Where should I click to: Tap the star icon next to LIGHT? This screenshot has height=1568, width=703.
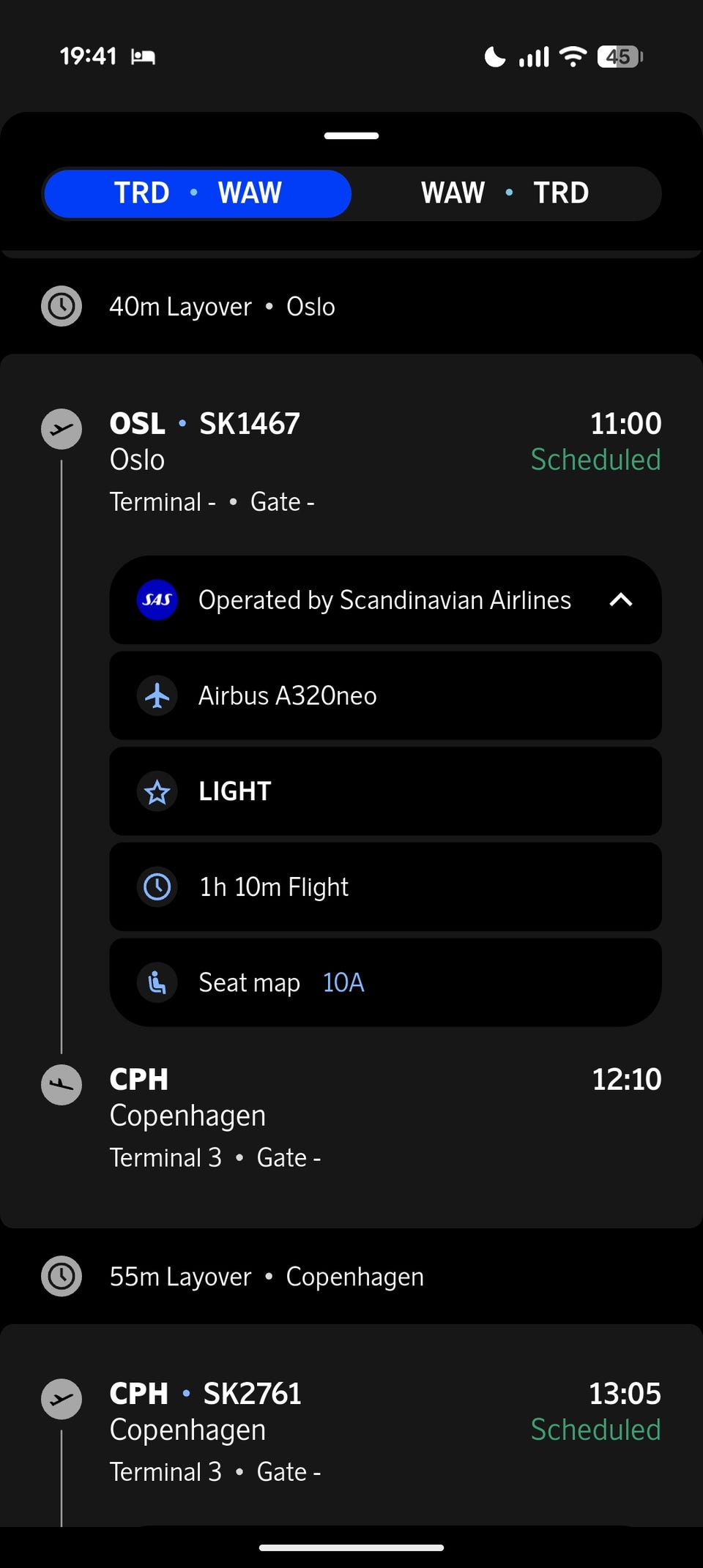pos(157,791)
